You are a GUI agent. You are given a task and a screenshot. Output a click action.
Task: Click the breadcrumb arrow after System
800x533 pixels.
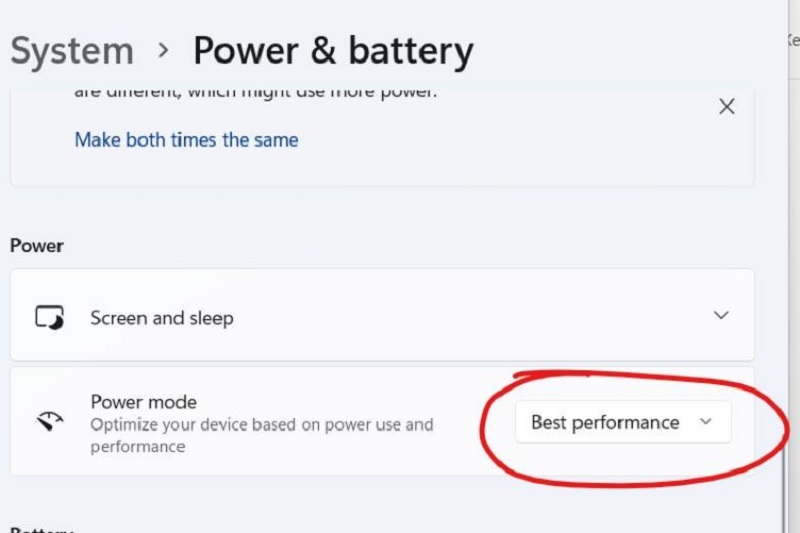click(163, 50)
